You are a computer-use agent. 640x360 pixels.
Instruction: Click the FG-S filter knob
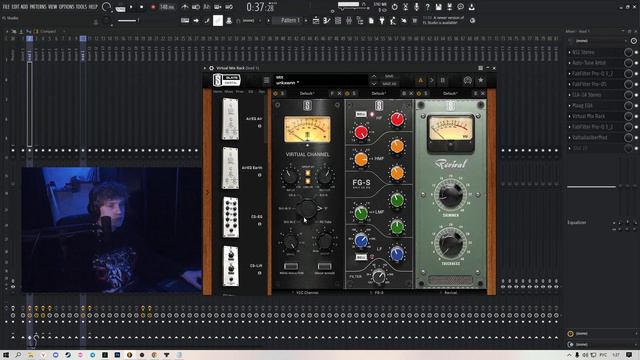pos(379,276)
